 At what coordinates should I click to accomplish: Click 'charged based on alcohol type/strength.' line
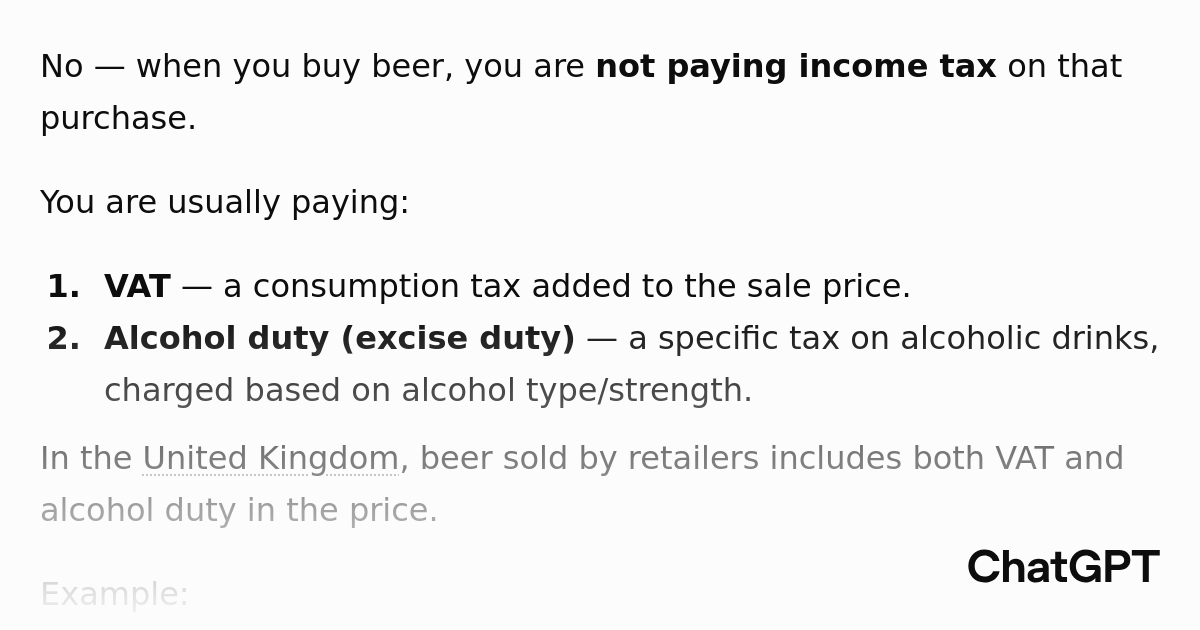428,391
